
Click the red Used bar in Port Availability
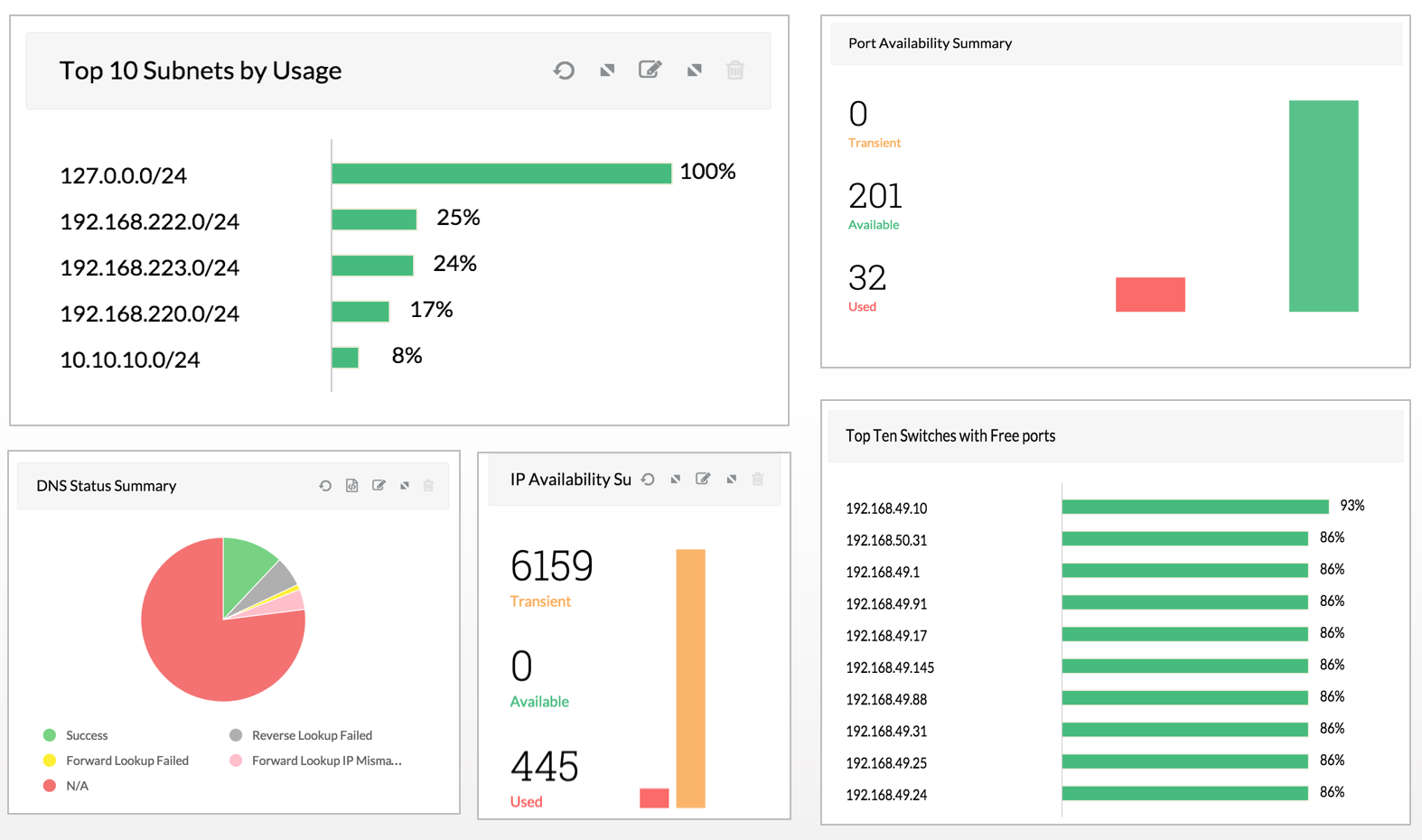pos(1150,294)
